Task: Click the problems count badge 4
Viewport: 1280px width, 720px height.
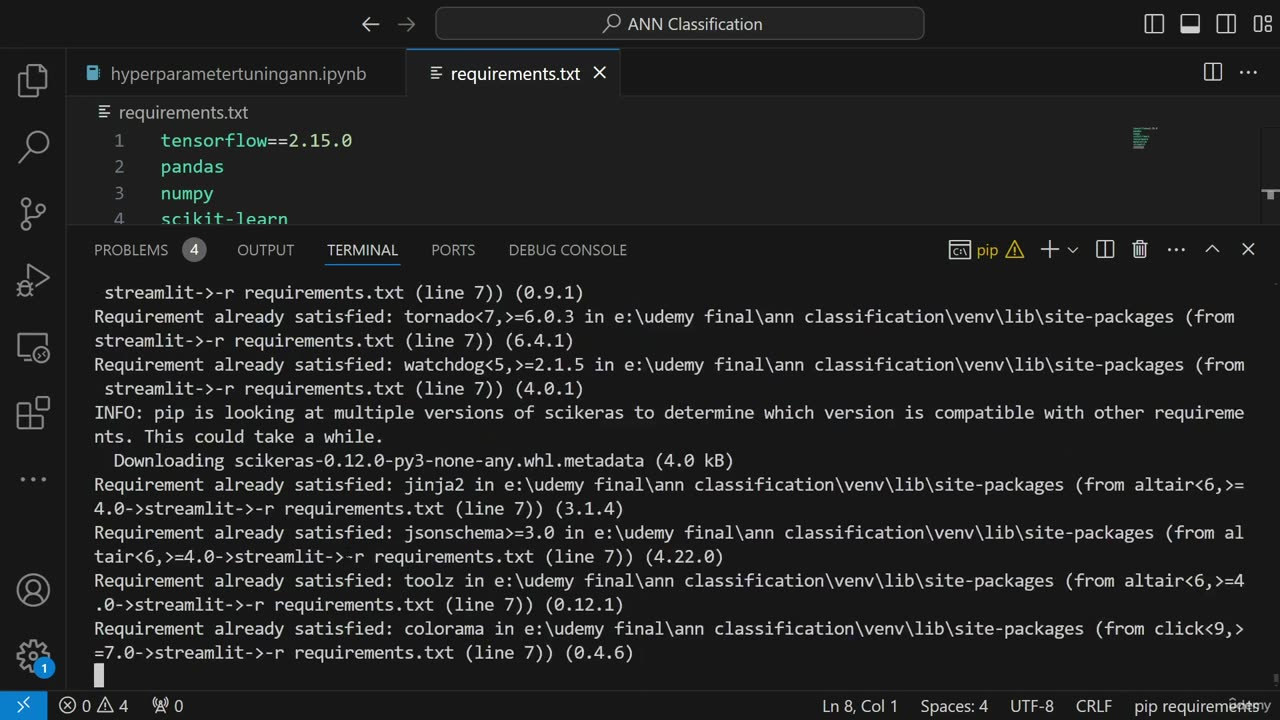Action: [194, 250]
